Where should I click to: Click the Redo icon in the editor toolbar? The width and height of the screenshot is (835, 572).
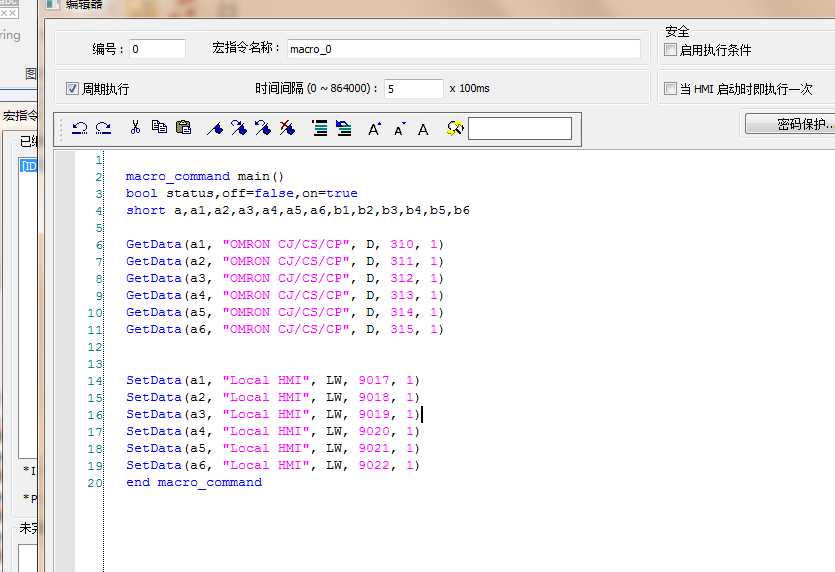103,128
